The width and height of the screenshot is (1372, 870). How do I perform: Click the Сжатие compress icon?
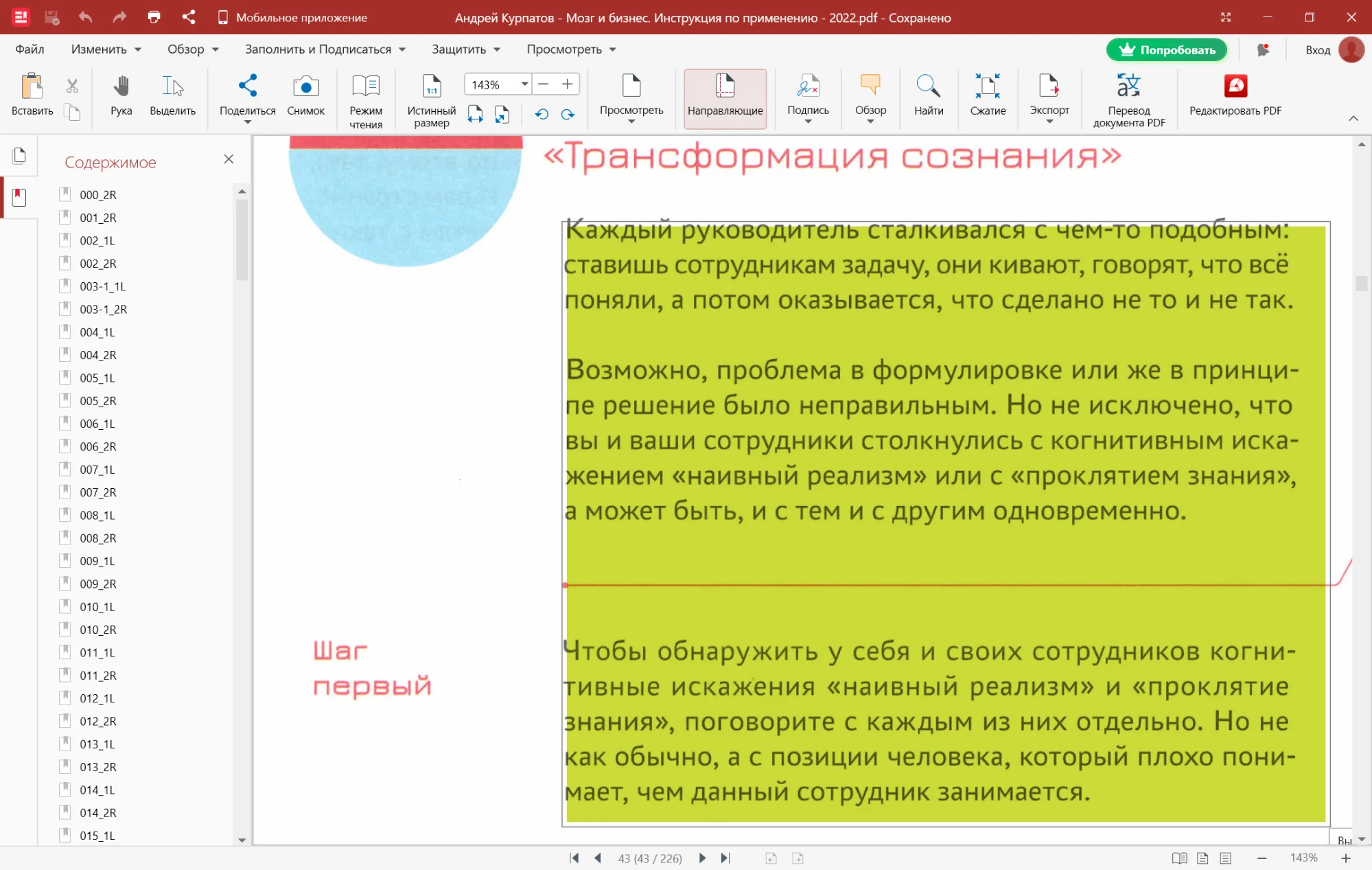coord(987,87)
